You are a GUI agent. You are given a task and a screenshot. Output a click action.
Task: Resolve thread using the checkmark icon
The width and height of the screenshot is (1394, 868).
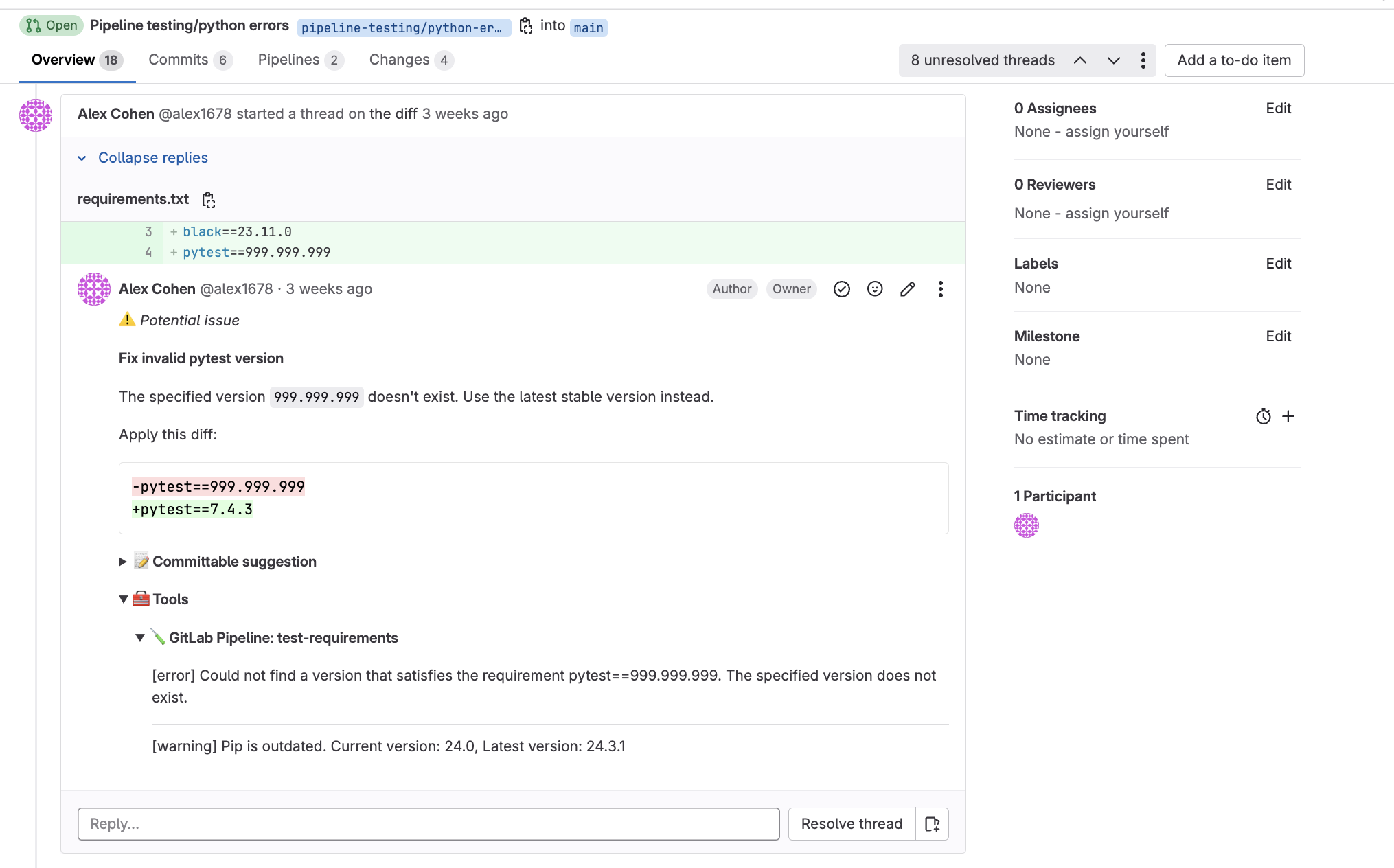(x=842, y=289)
